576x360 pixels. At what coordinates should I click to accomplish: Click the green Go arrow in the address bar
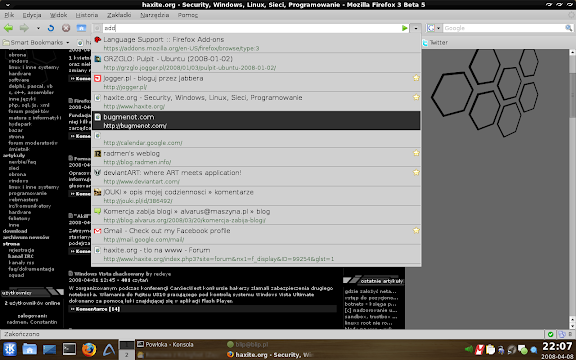point(404,28)
